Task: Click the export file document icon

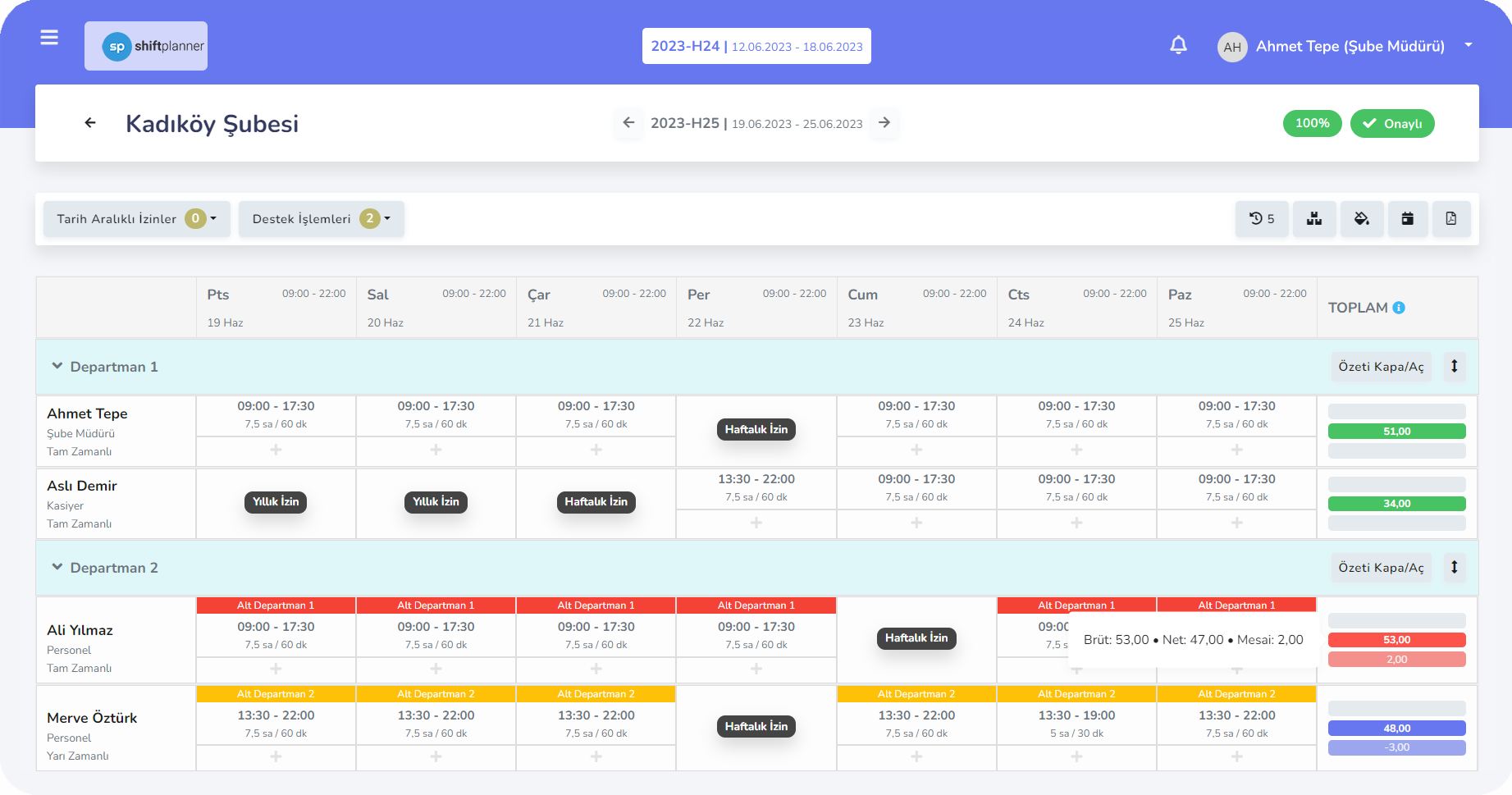Action: pyautogui.click(x=1451, y=219)
